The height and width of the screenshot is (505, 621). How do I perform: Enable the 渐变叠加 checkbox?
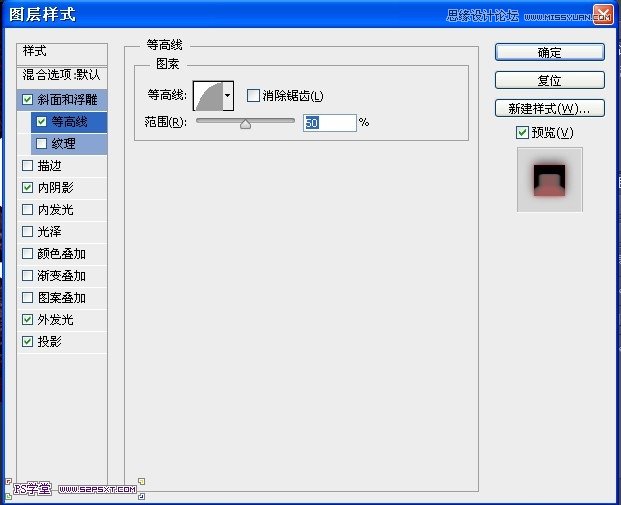[27, 275]
